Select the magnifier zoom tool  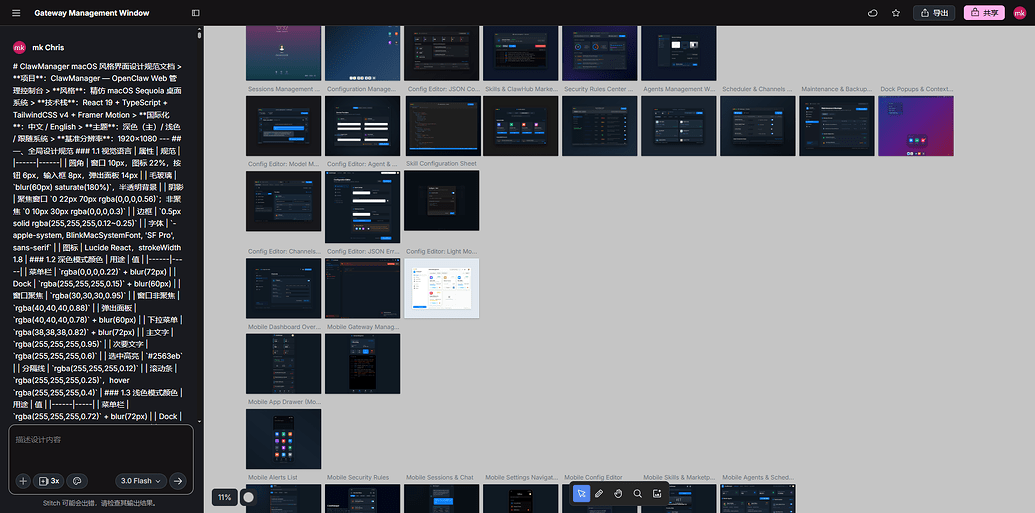[x=638, y=493]
